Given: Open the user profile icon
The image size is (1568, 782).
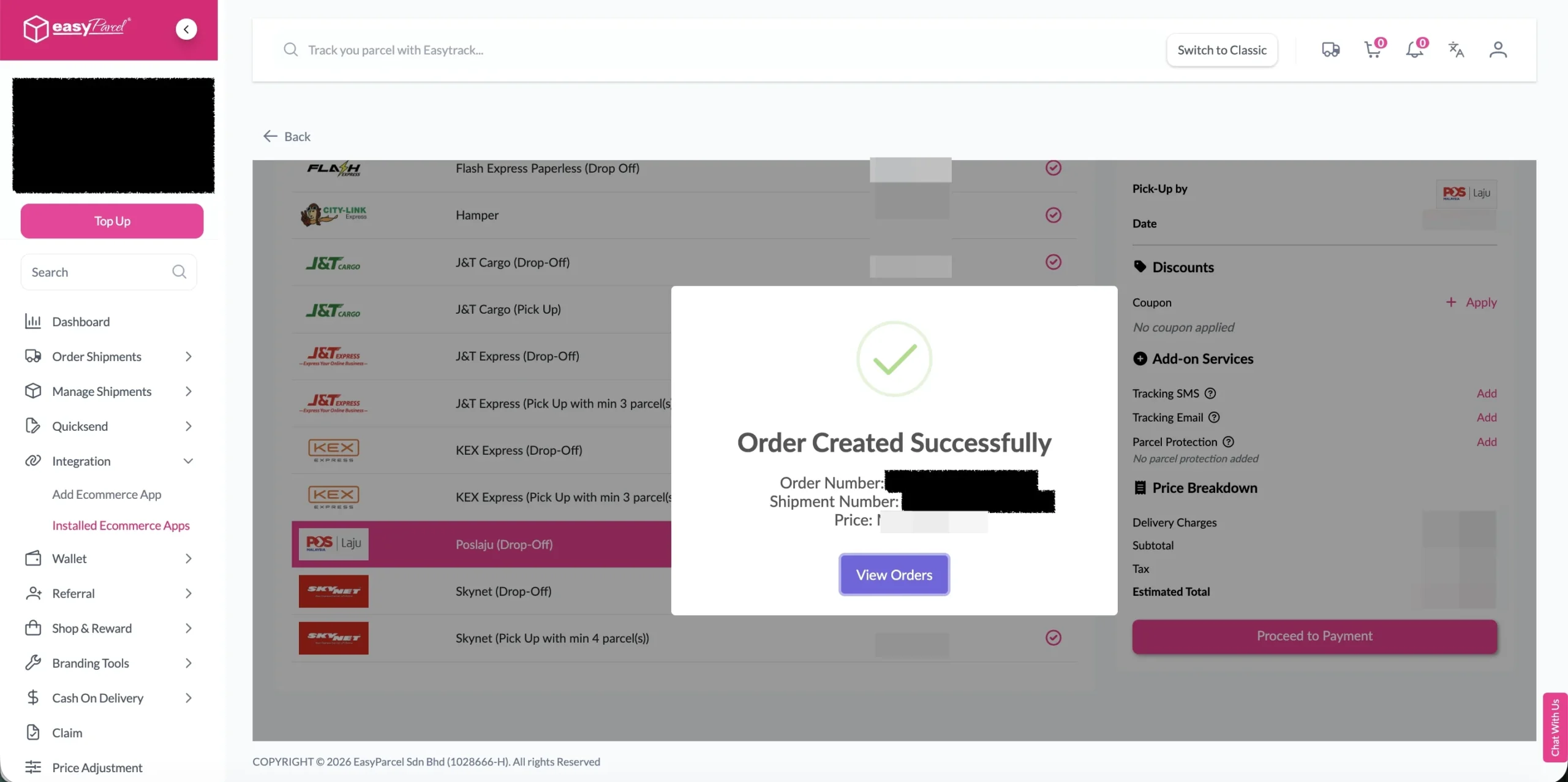Looking at the screenshot, I should coord(1498,50).
